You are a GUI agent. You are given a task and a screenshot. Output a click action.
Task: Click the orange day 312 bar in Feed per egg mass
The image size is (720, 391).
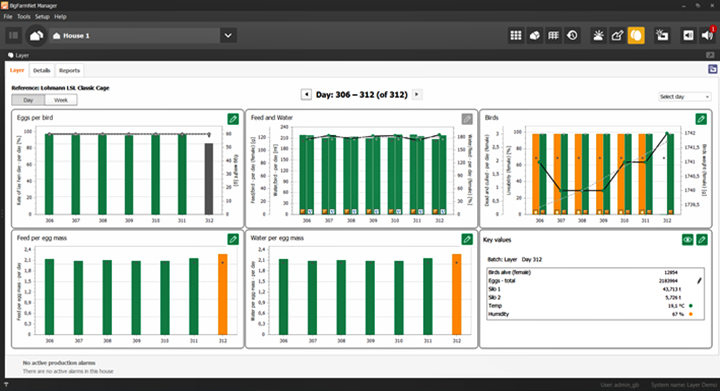tap(223, 294)
